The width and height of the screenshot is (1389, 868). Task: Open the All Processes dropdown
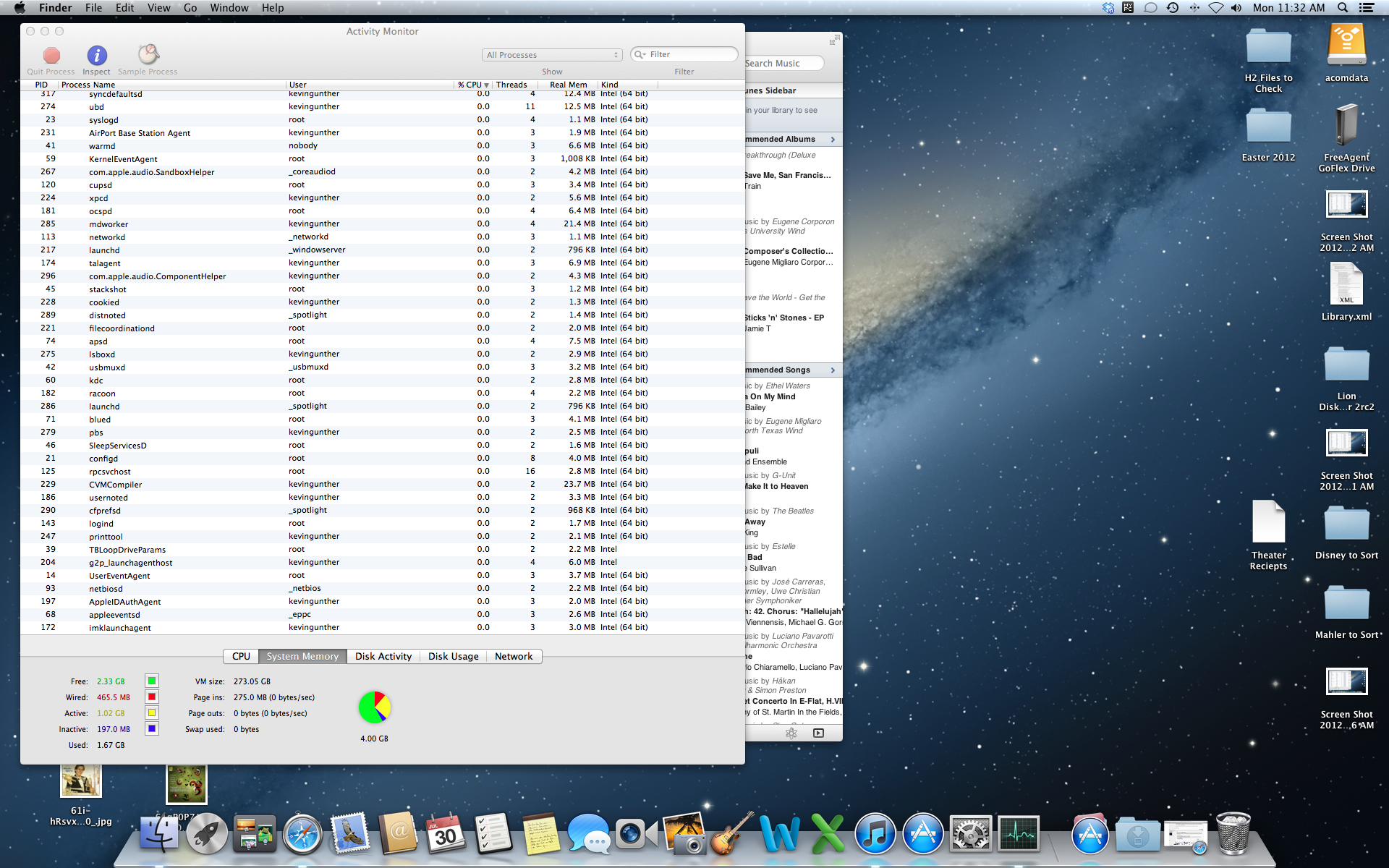[x=552, y=54]
